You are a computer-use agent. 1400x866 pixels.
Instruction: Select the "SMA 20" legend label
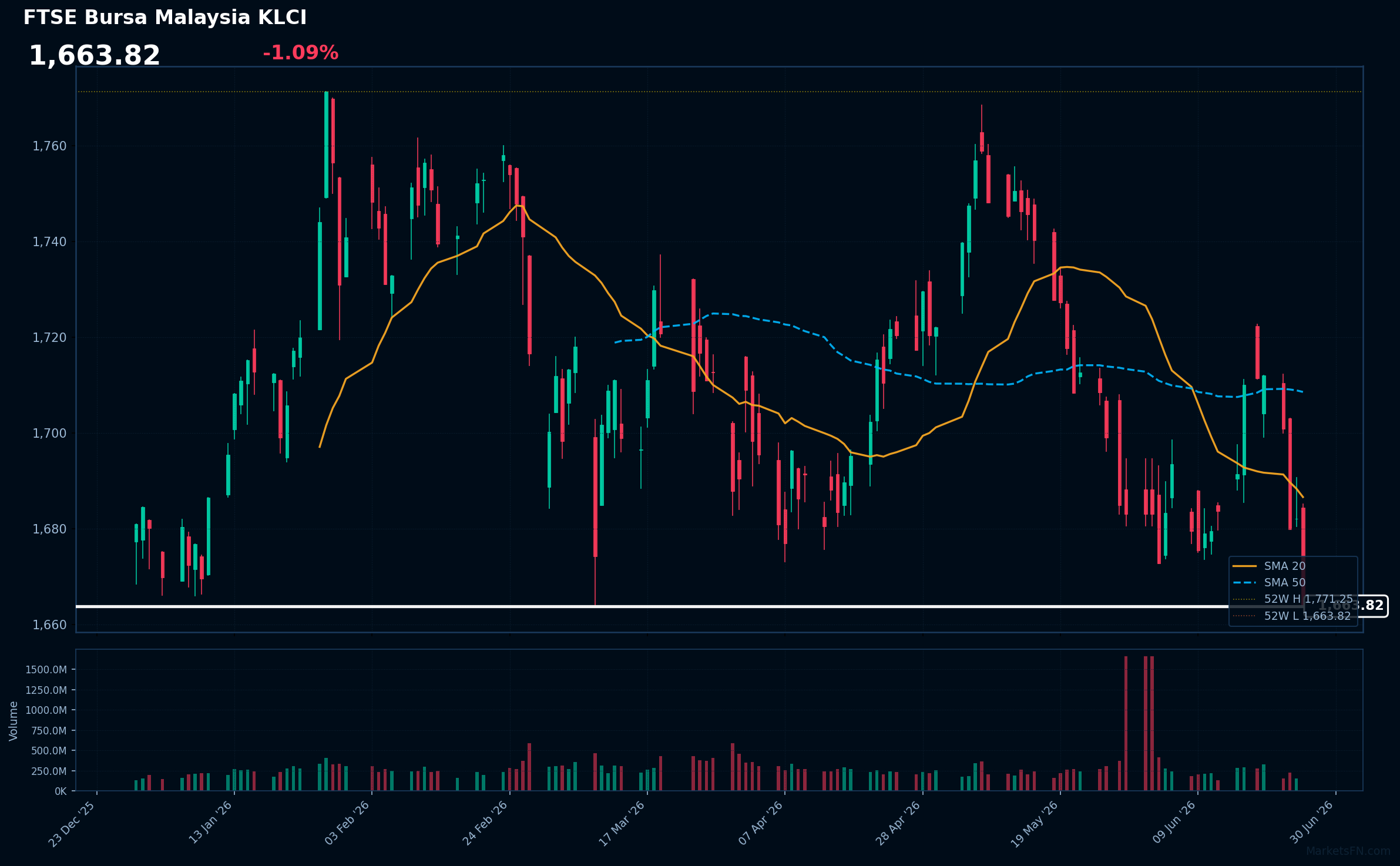point(1285,566)
